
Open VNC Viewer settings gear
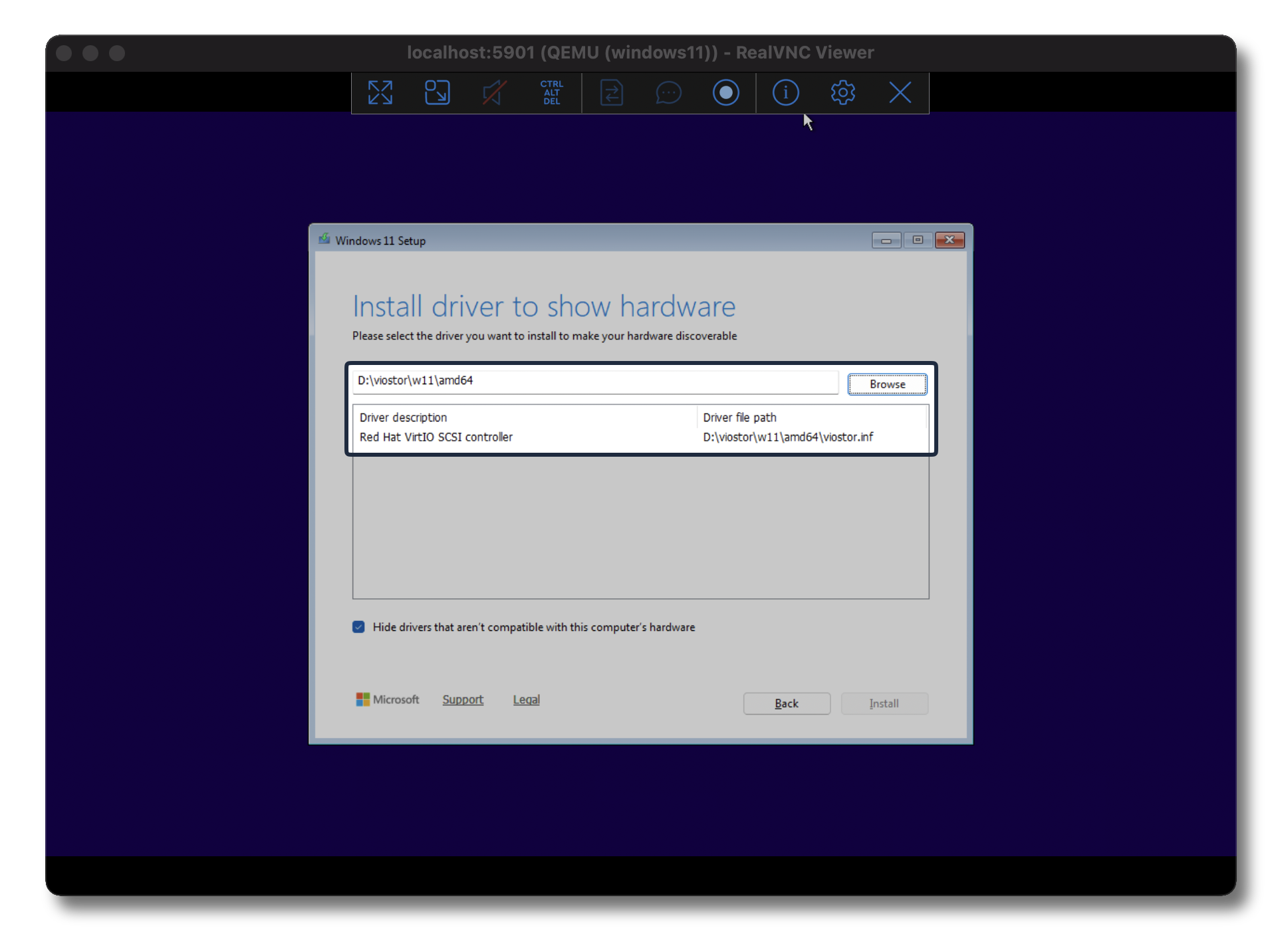point(842,92)
